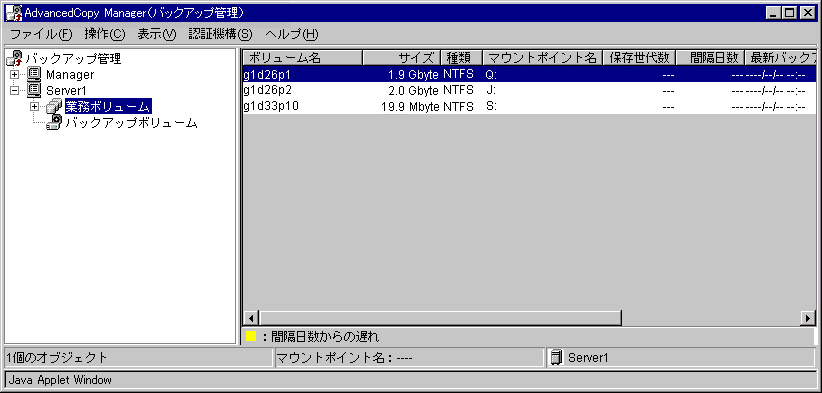
Task: Minimize the AdvancedCopy Manager window
Action: point(774,13)
